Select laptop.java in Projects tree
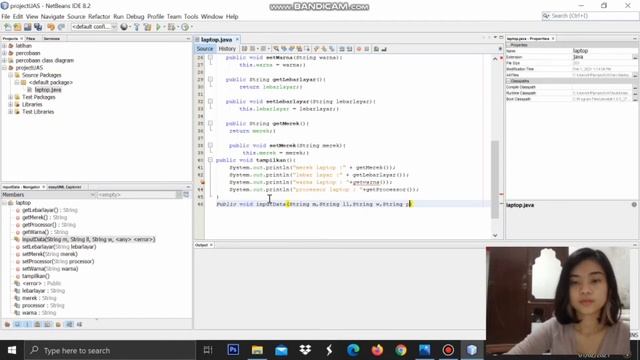640x360 pixels. pos(48,90)
